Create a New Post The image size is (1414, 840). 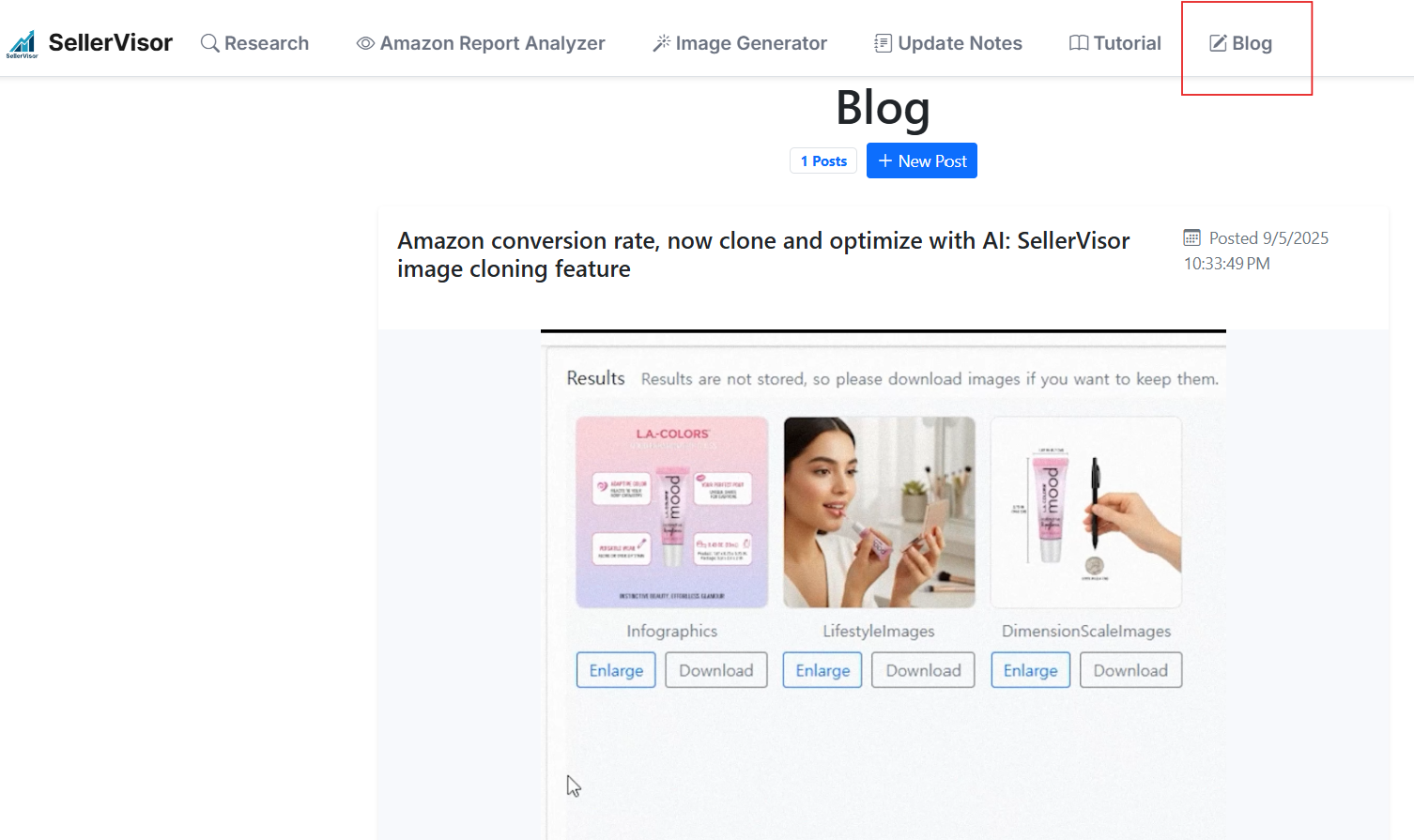click(922, 160)
